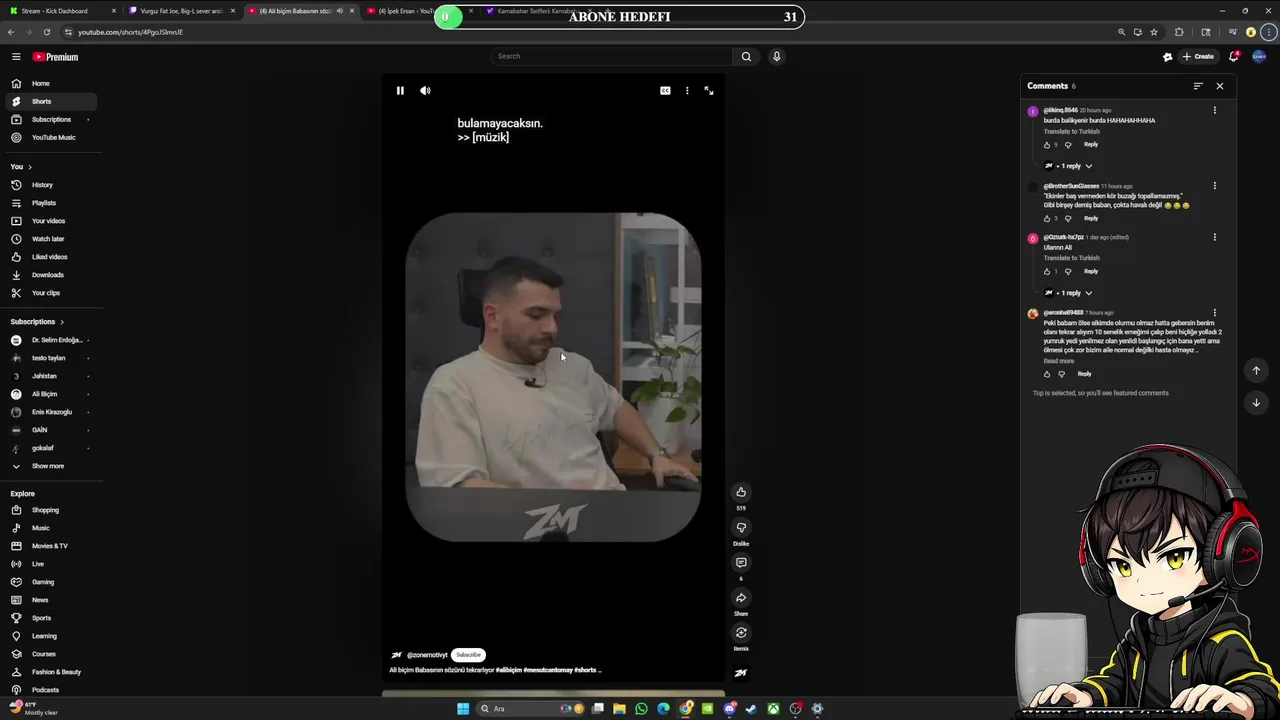Image resolution: width=1280 pixels, height=720 pixels.
Task: Enter fullscreen on the Shorts player
Action: click(x=709, y=91)
